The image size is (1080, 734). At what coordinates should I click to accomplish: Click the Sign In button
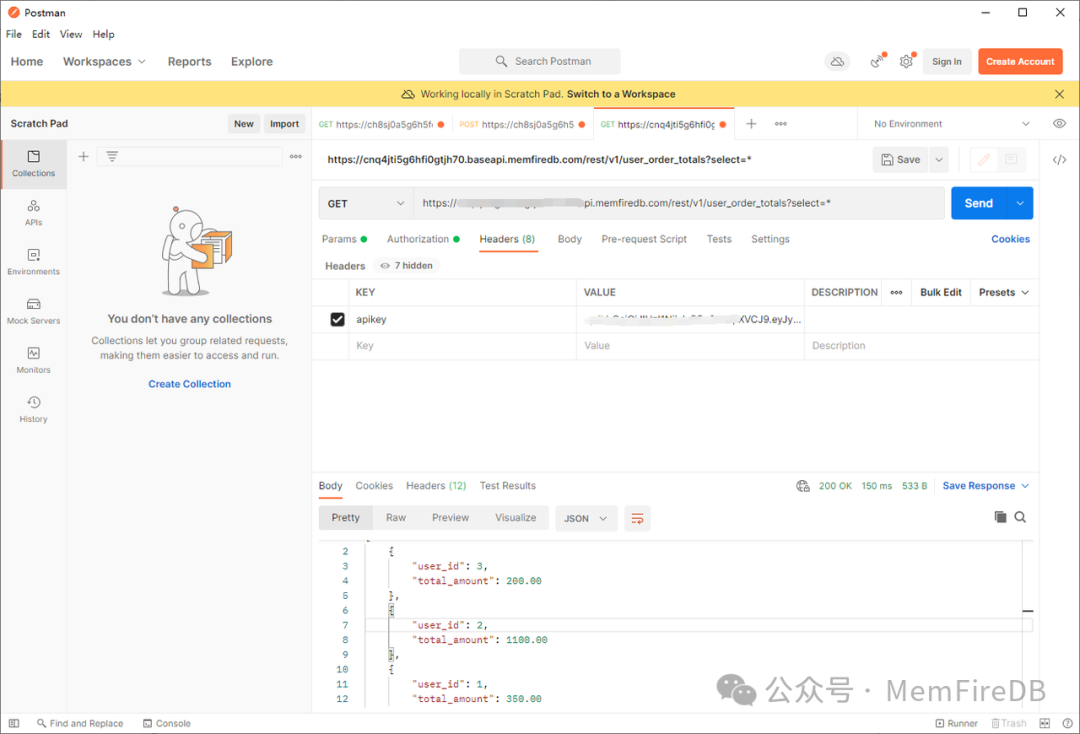coord(947,61)
